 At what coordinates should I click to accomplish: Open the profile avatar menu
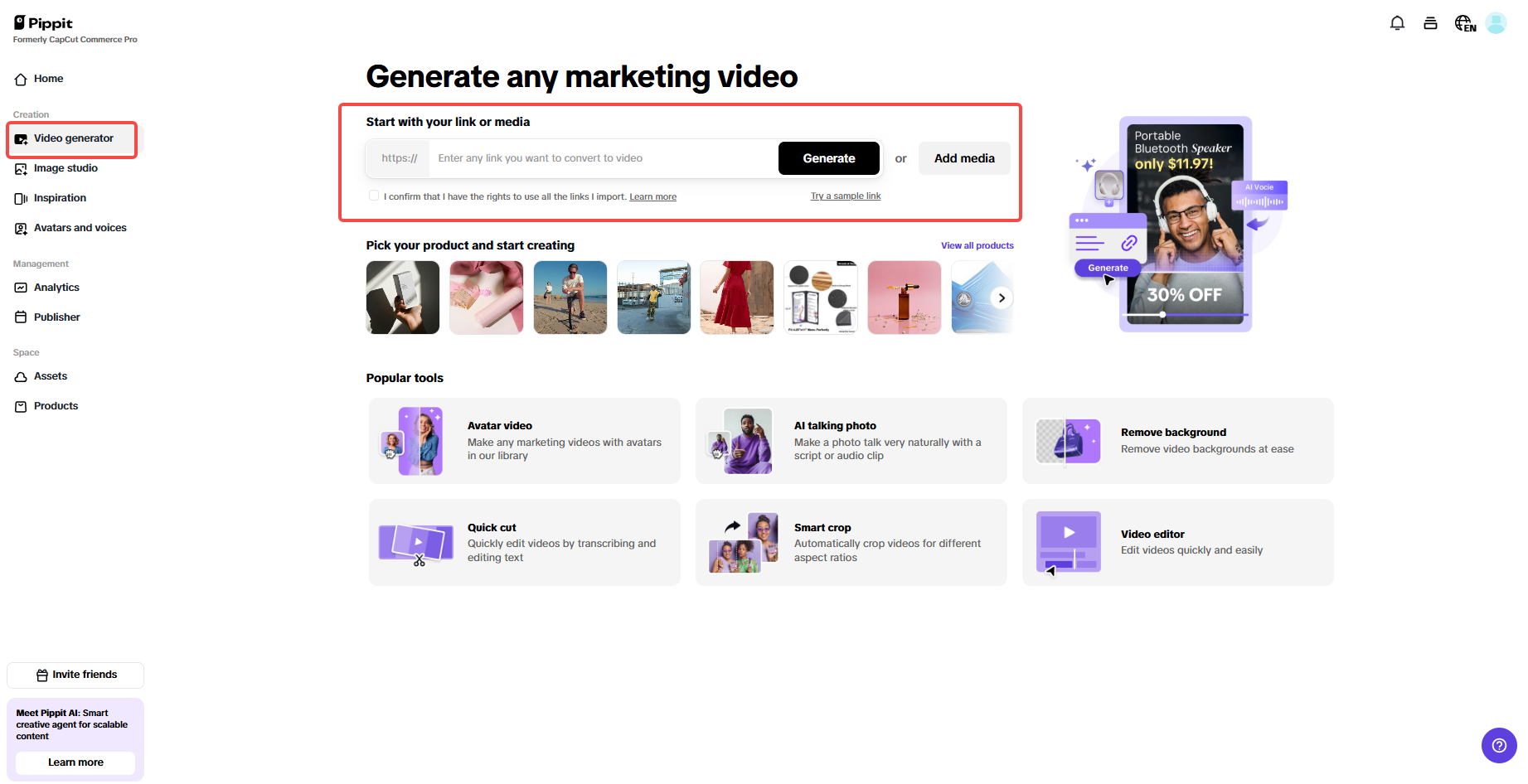1496,22
